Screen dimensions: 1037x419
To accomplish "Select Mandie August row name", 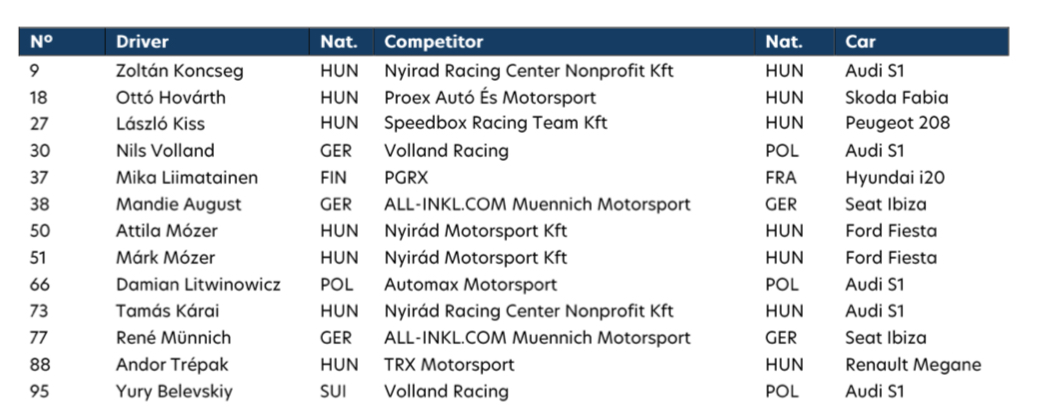I will tap(179, 204).
